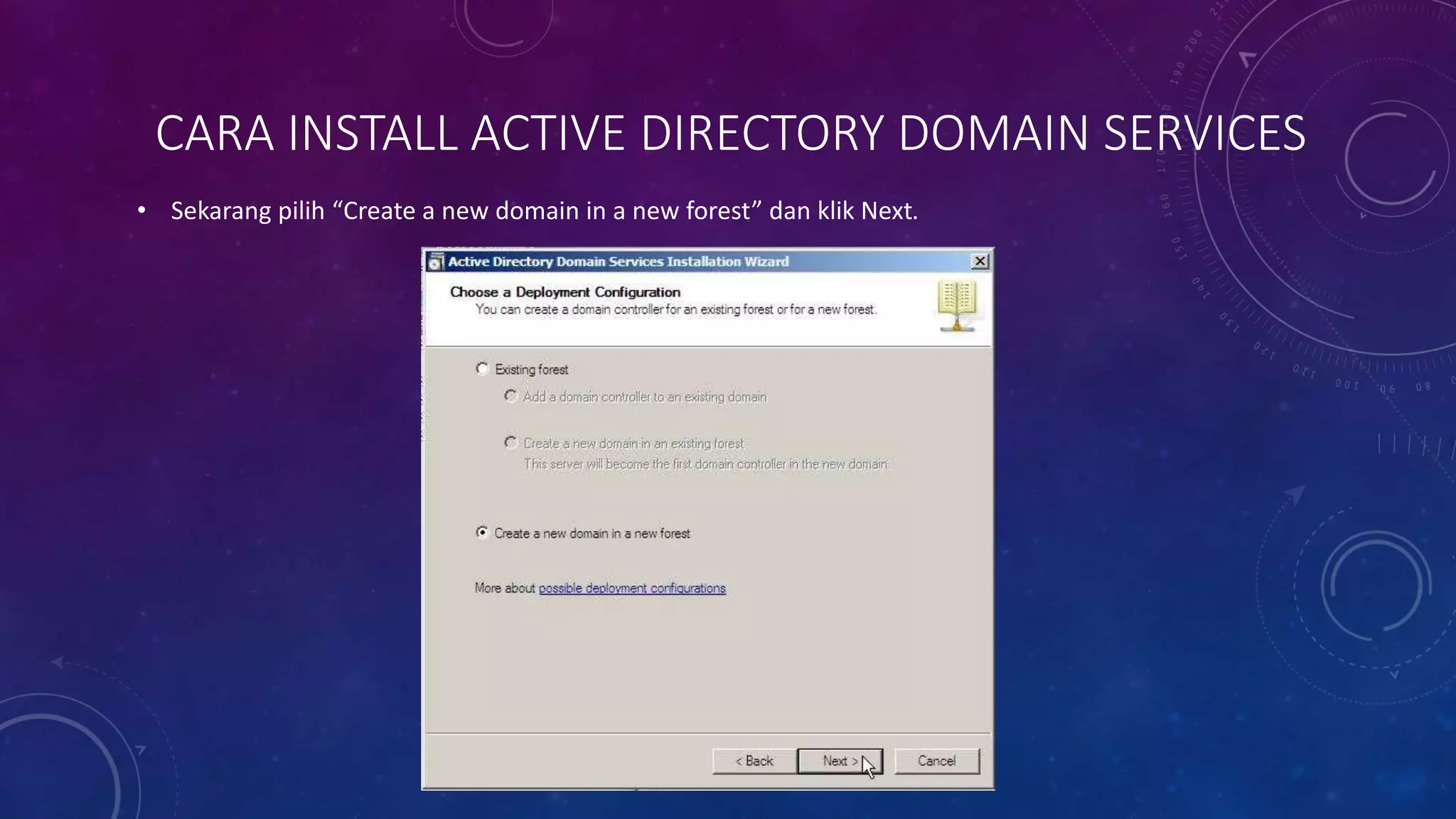Image resolution: width=1456 pixels, height=819 pixels.
Task: Click 'You can create a domain controller' description
Action: (676, 309)
